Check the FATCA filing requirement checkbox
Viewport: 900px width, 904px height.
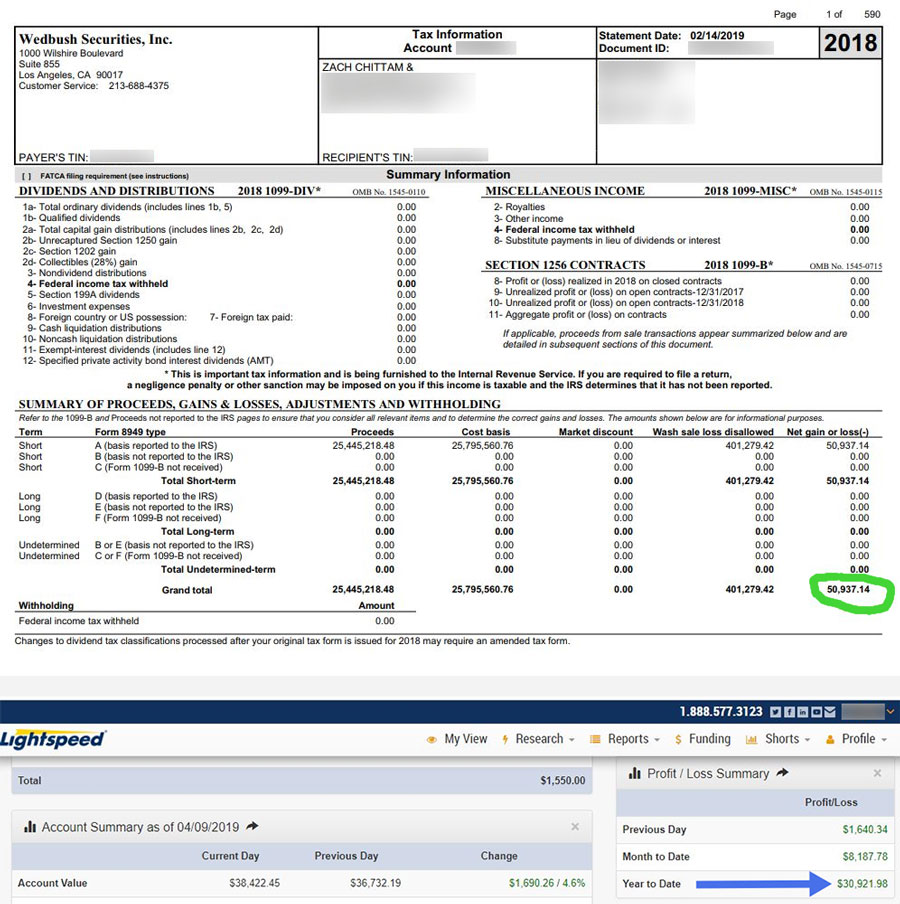(x=26, y=177)
